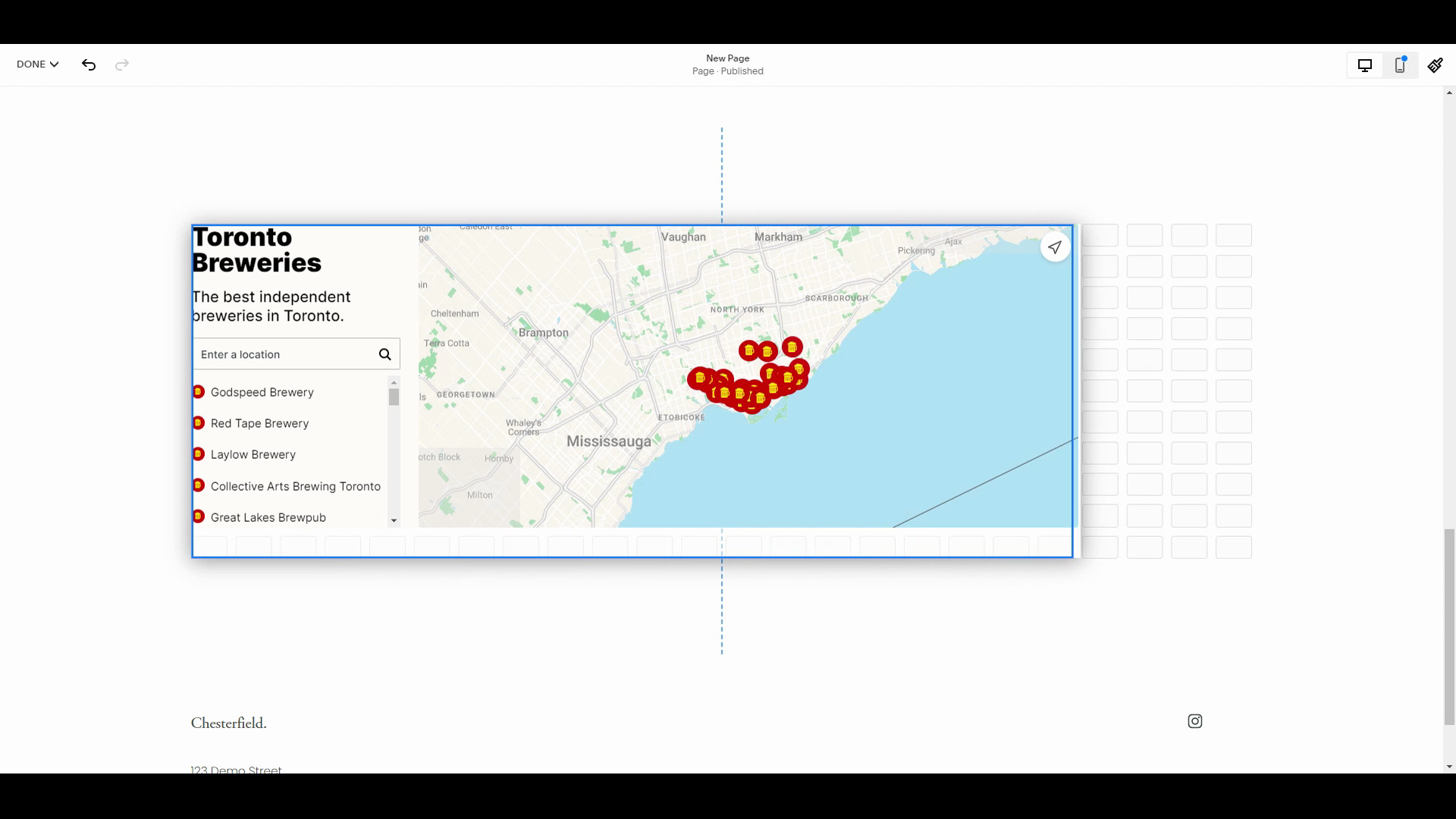Click brewery list scroll down arrow

point(394,520)
